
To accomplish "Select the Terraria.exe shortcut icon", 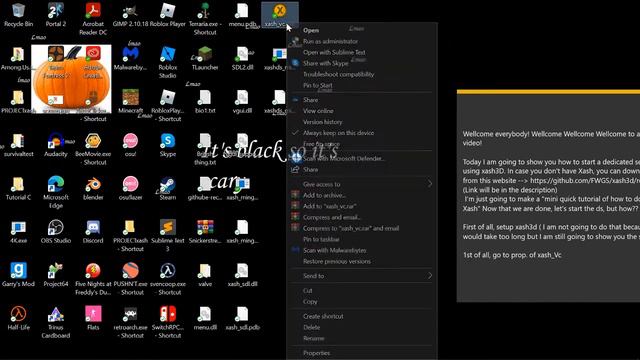I will point(205,19).
